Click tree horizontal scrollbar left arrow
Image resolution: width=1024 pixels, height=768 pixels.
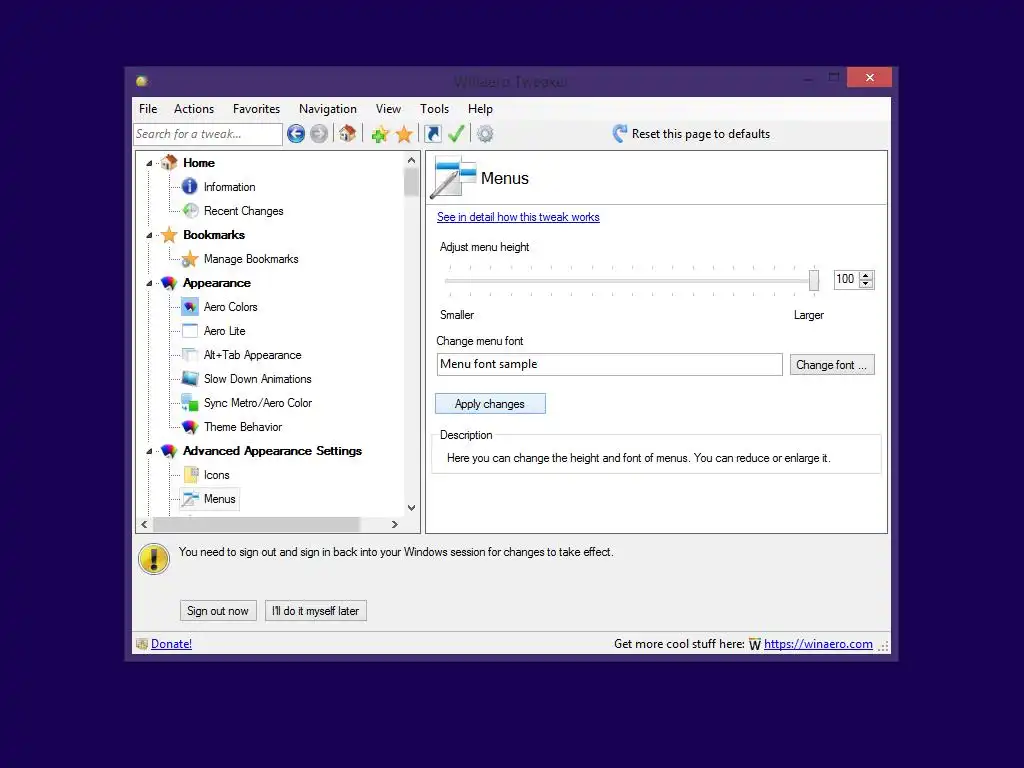(x=144, y=524)
